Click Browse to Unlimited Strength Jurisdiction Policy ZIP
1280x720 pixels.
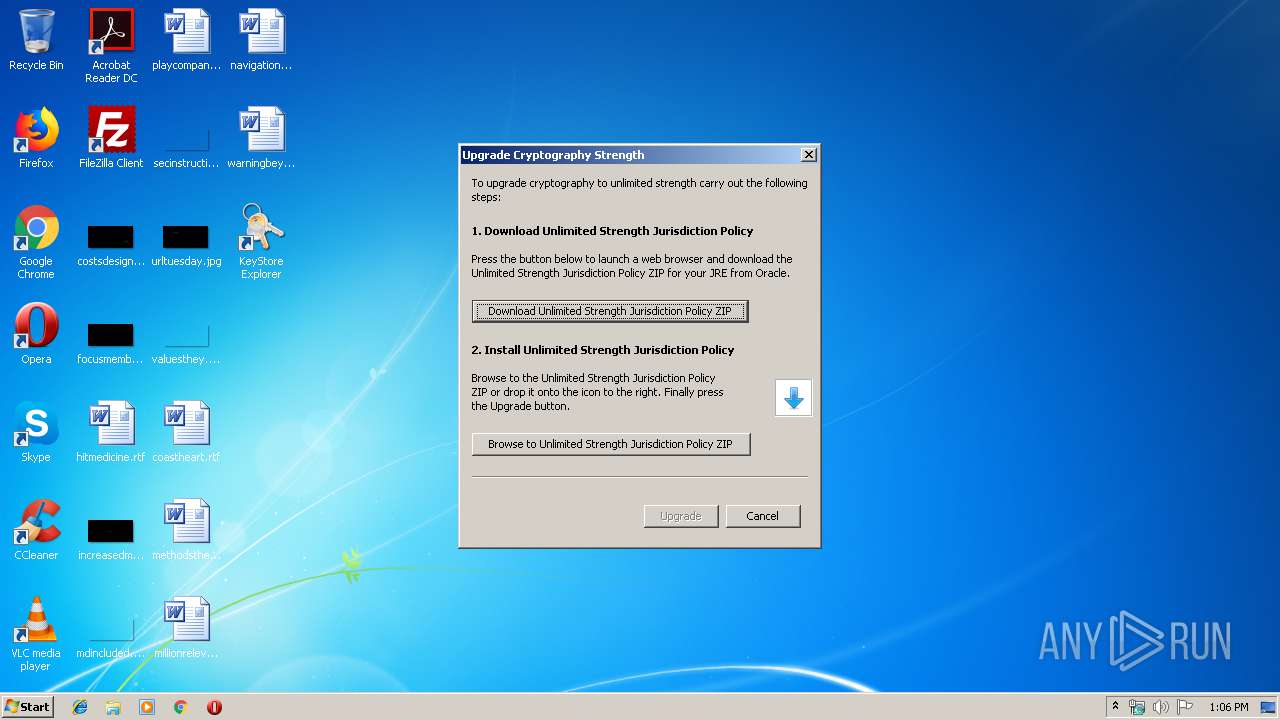pyautogui.click(x=610, y=444)
